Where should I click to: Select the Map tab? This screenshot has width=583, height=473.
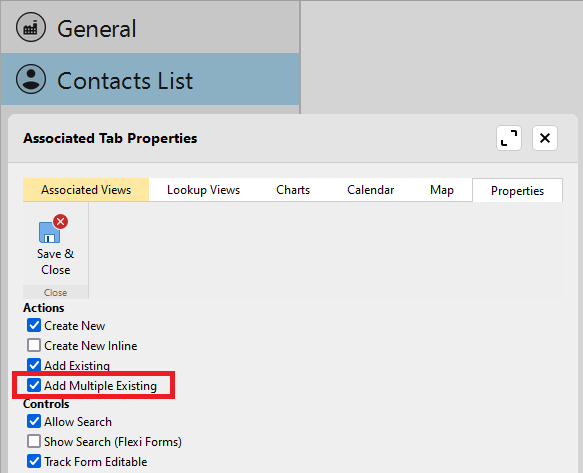tap(442, 190)
